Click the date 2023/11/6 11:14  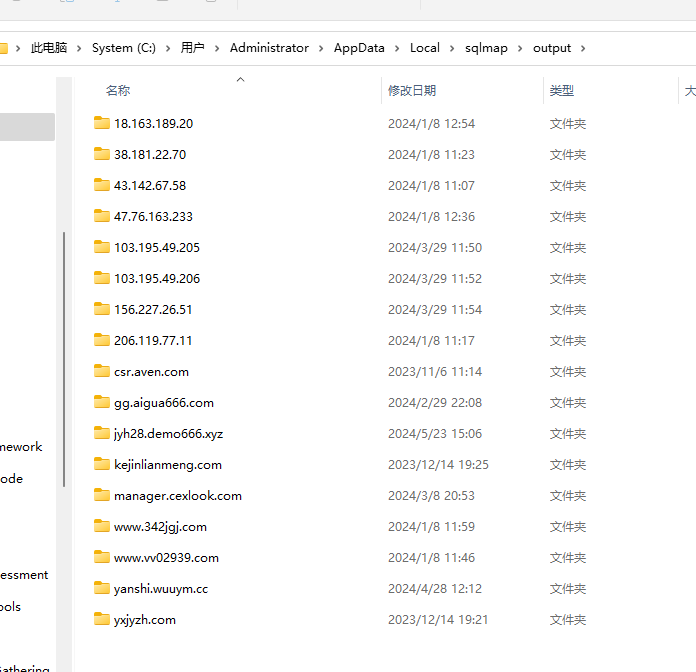tap(435, 372)
